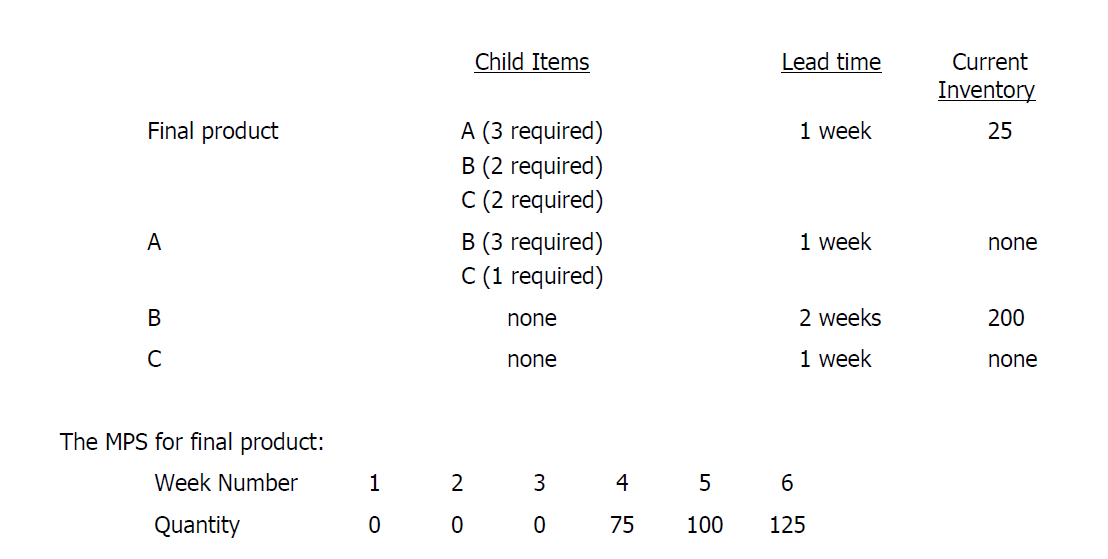Click the text A (3 required)
The height and width of the screenshot is (559, 1108).
[x=531, y=131]
